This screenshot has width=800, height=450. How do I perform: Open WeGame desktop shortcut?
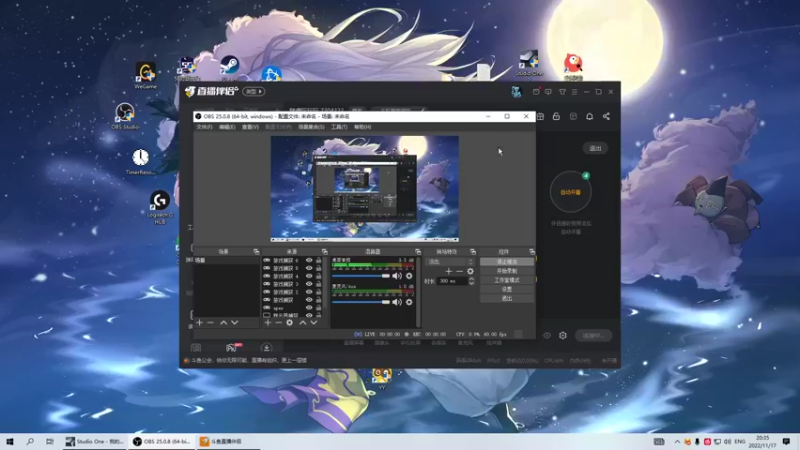point(145,76)
